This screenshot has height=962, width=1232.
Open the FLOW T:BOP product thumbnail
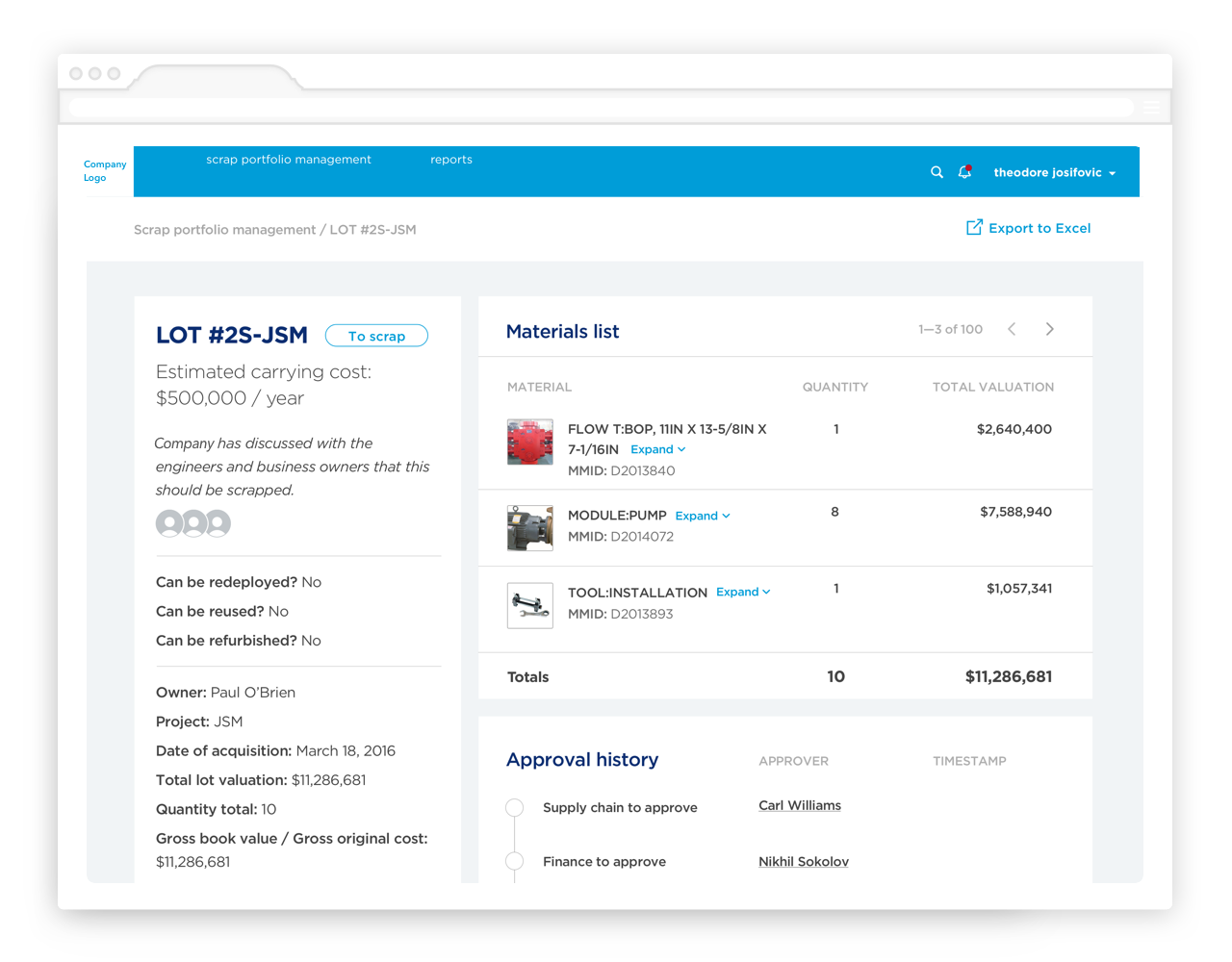(530, 443)
